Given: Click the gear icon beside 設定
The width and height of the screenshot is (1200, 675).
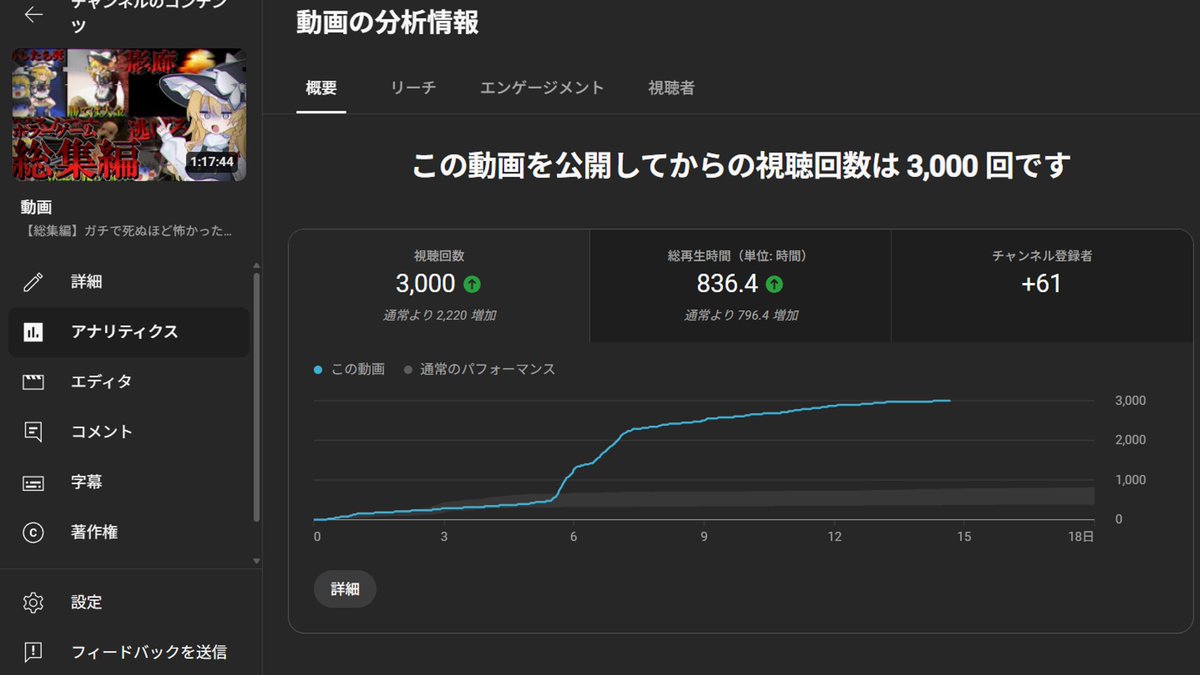Looking at the screenshot, I should click(x=33, y=602).
